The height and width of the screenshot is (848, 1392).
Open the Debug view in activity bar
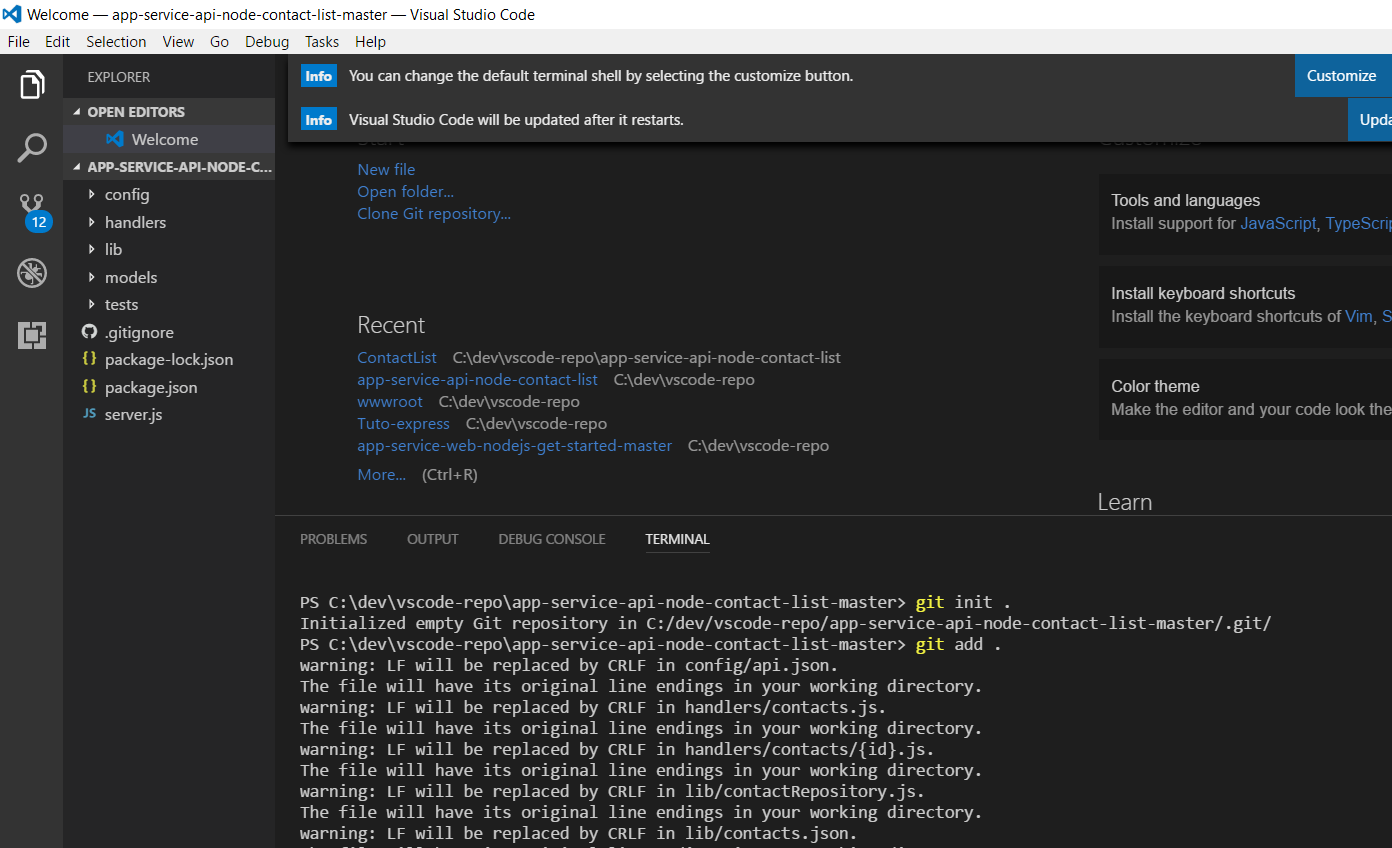click(x=32, y=273)
